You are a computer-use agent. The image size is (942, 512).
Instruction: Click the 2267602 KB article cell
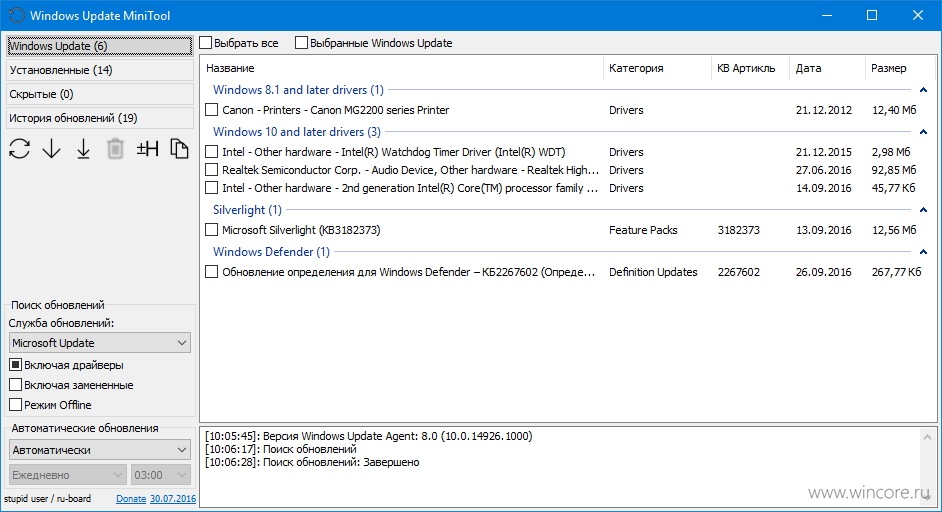click(x=738, y=272)
